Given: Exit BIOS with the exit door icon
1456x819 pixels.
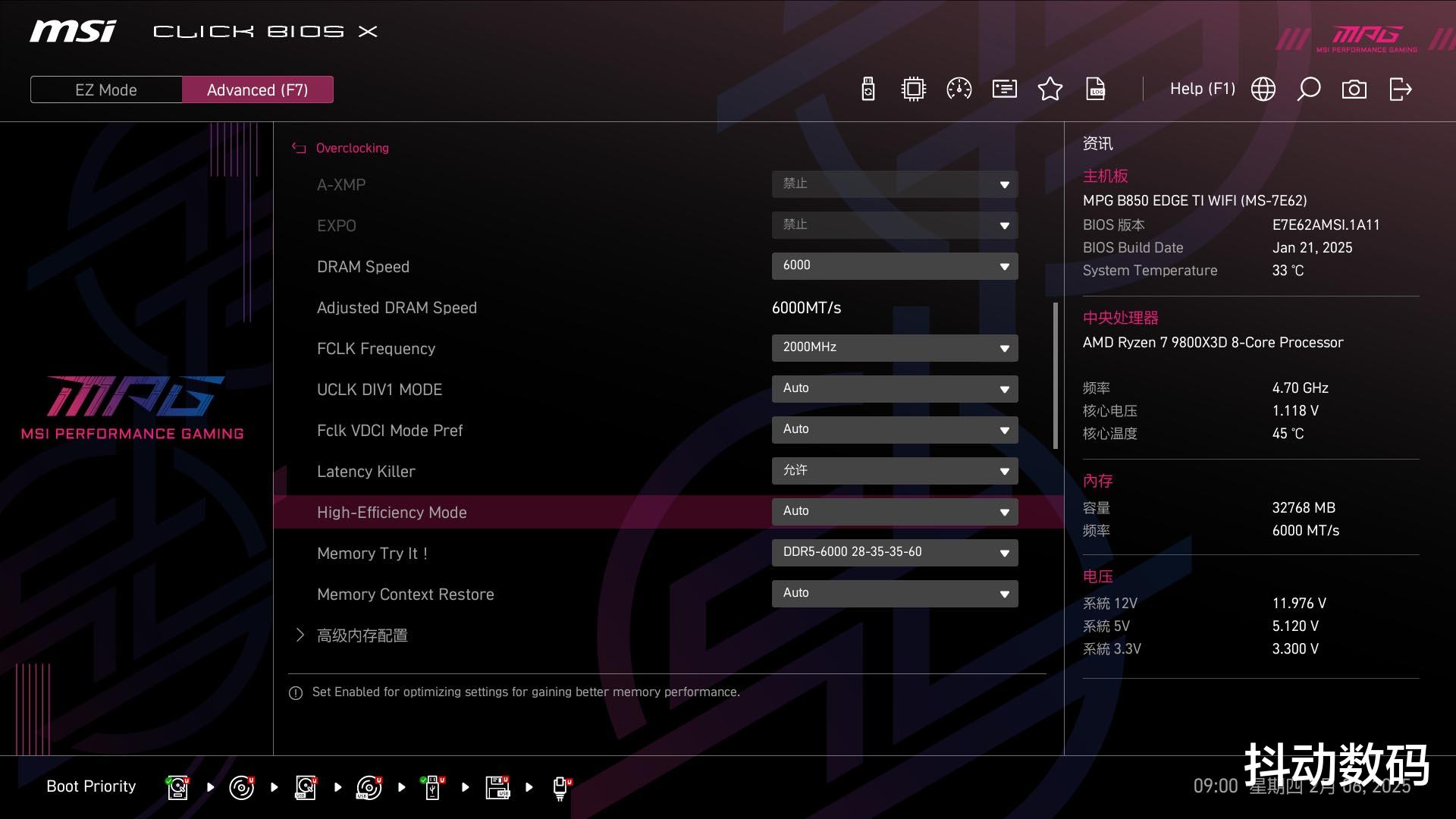Looking at the screenshot, I should (1400, 89).
